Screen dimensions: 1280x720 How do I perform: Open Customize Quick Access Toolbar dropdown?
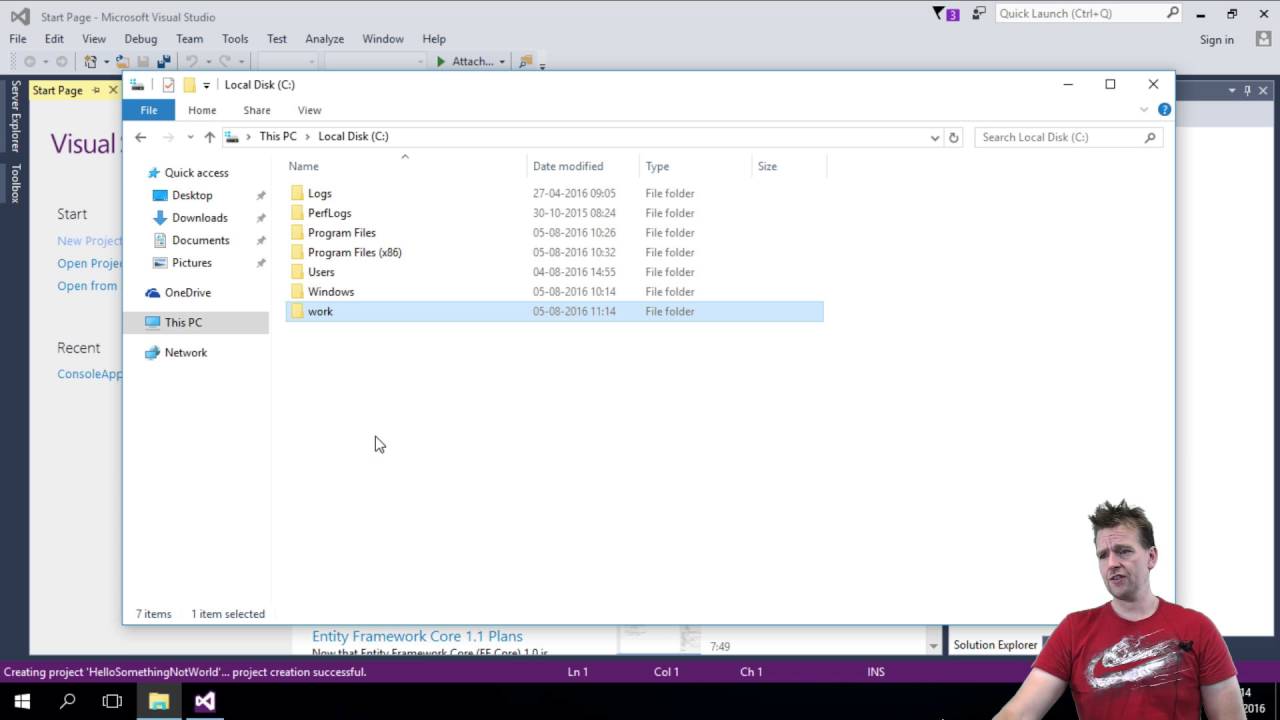click(206, 85)
